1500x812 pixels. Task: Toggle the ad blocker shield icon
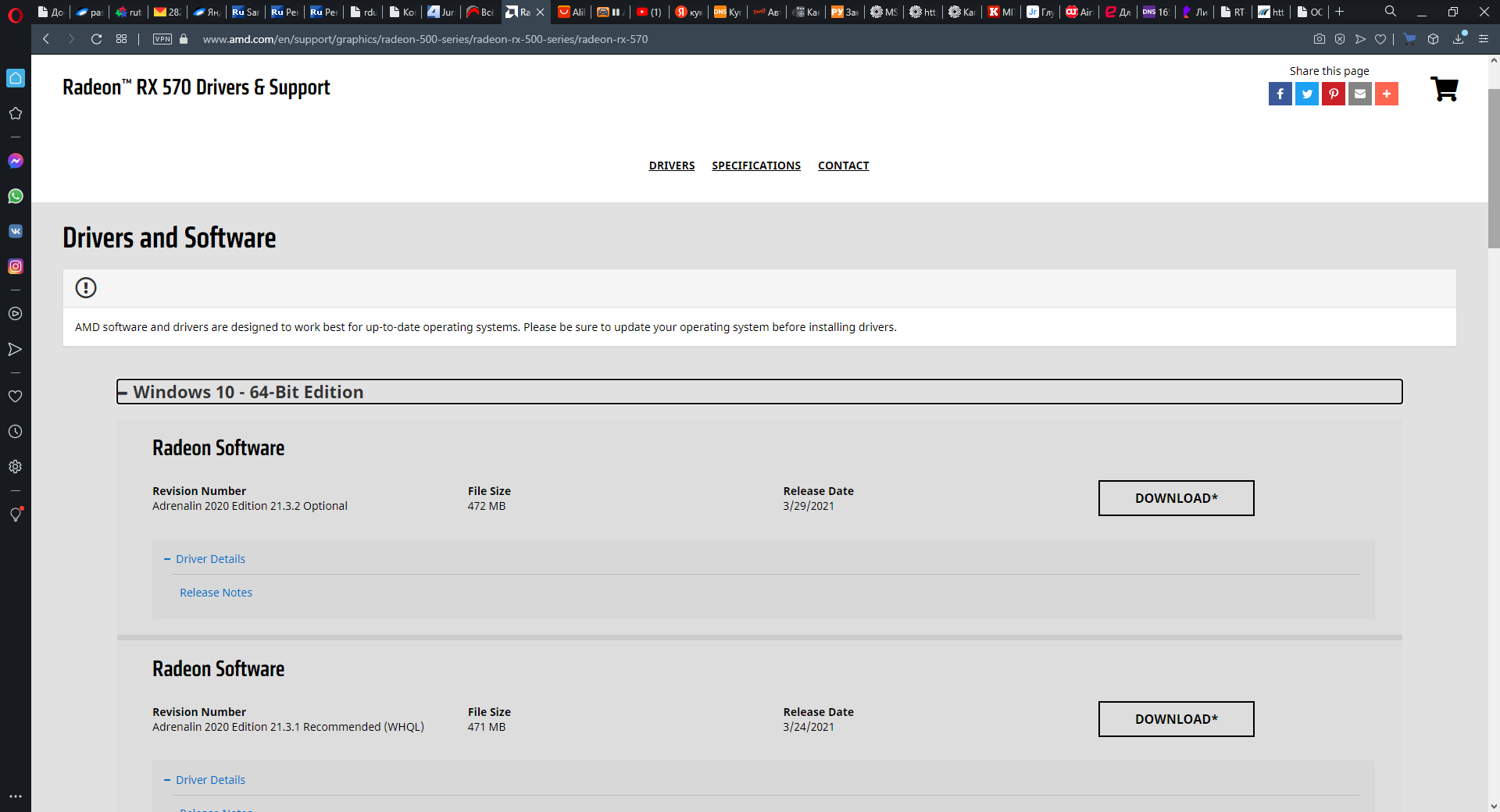pos(1340,39)
